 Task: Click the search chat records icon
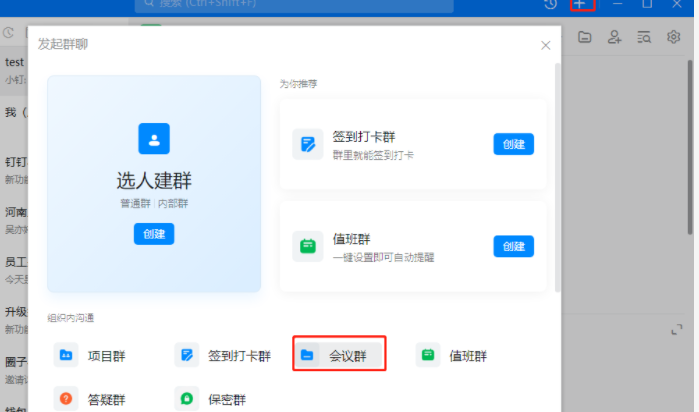[644, 37]
